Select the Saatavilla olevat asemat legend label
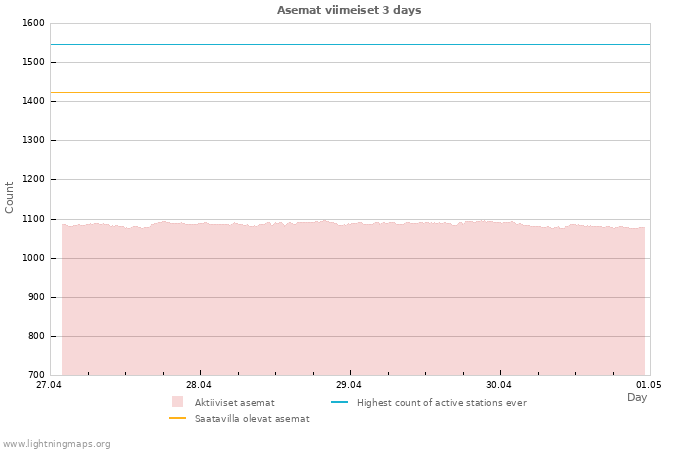The image size is (700, 450). click(251, 419)
